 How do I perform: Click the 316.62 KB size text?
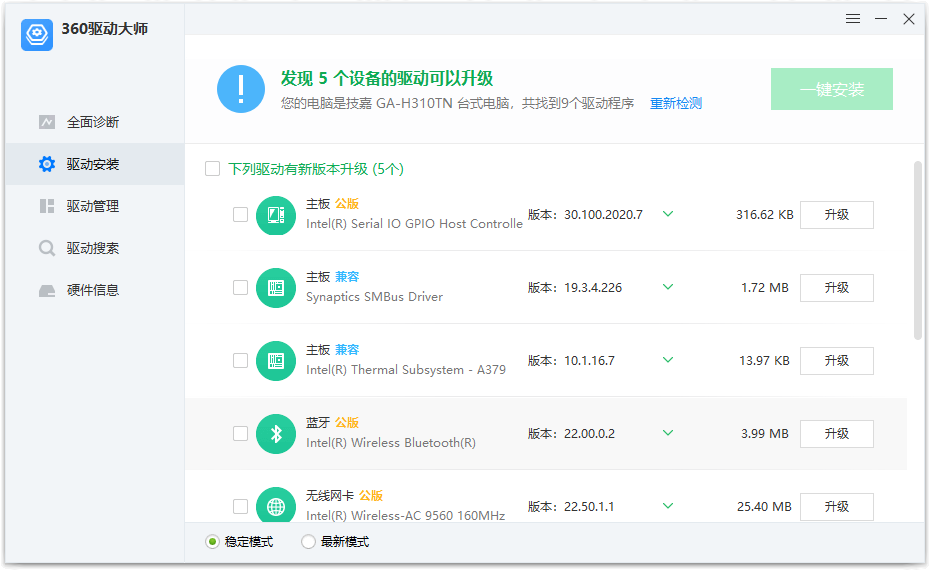click(x=765, y=215)
